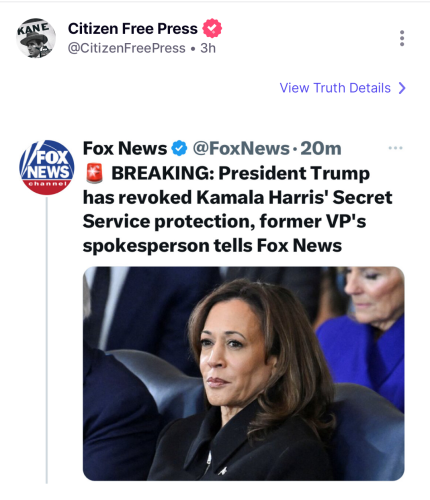Click the "Service protection, former VP's" text line
The height and width of the screenshot is (500, 430).
point(224,221)
